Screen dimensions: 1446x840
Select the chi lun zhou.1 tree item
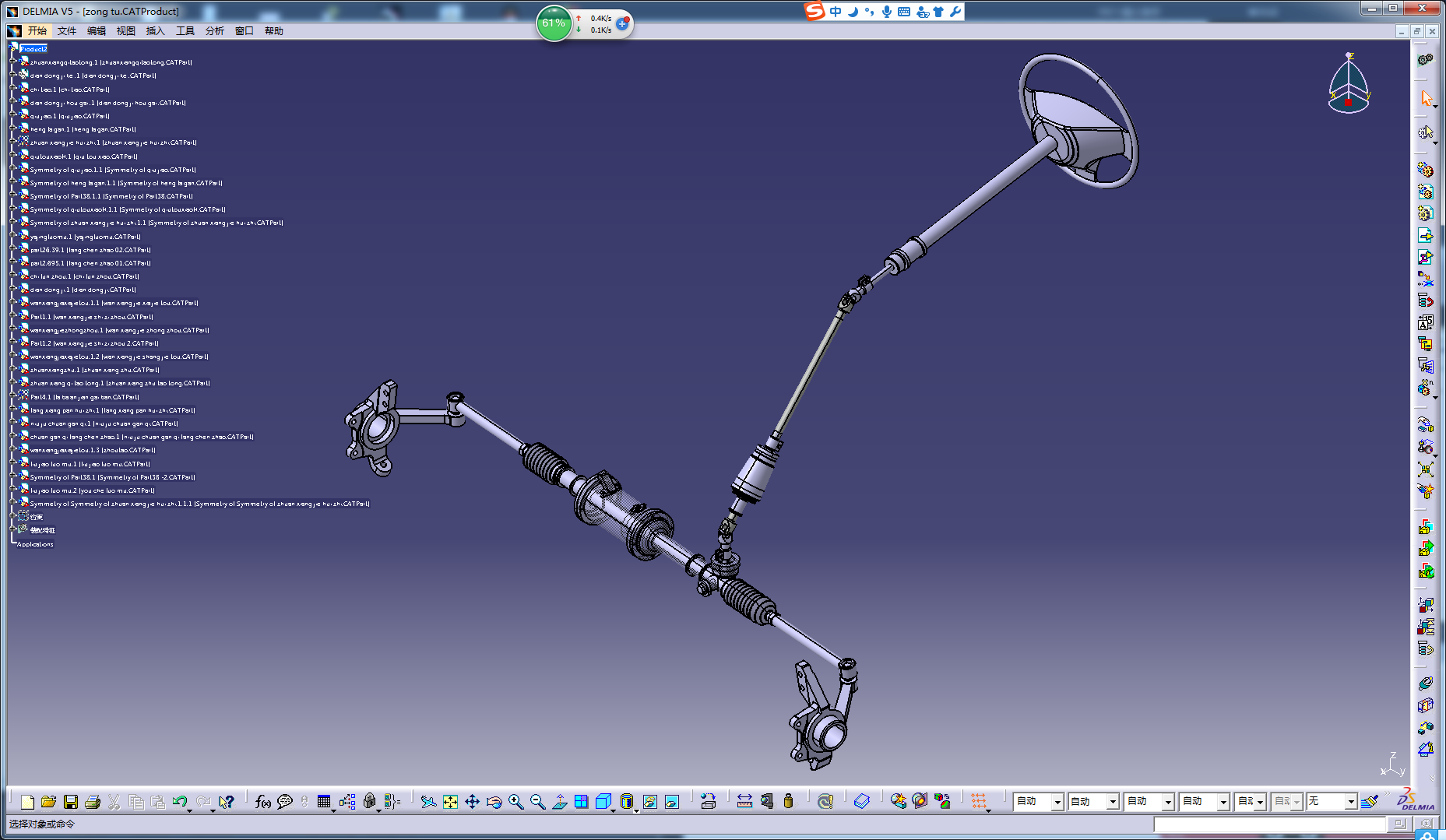click(84, 276)
